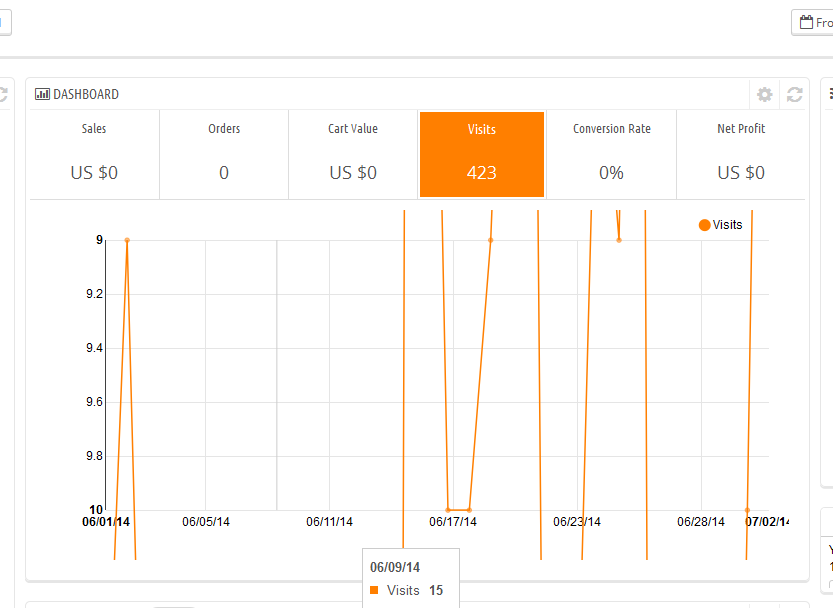Open the Net Profit tab
The image size is (833, 608).
pos(741,155)
